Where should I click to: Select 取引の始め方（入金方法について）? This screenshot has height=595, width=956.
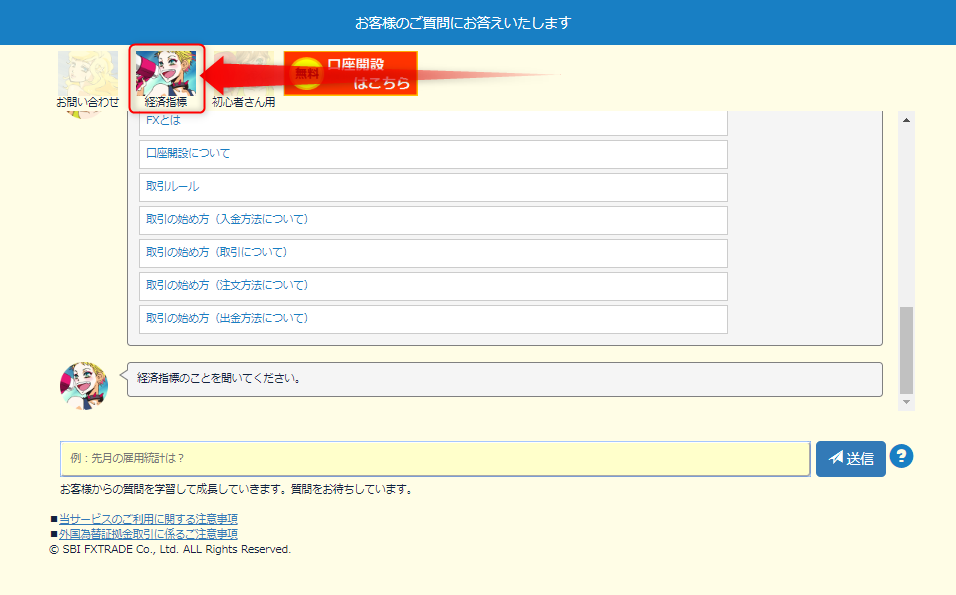coord(433,220)
